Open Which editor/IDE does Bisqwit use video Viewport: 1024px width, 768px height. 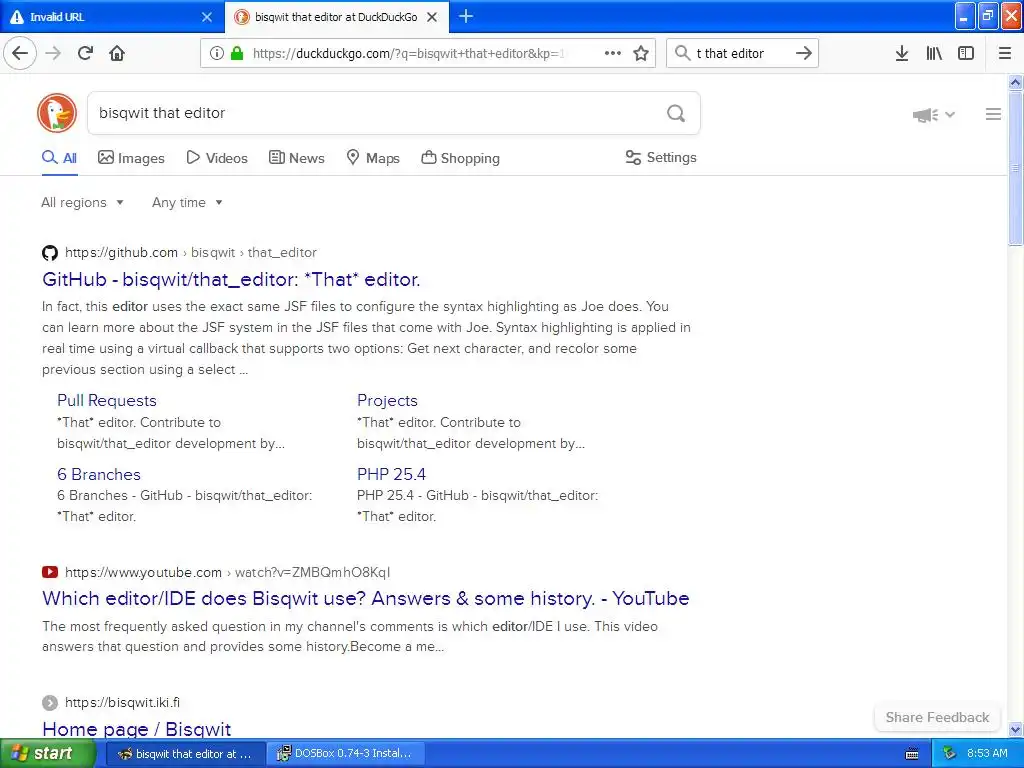pyautogui.click(x=366, y=598)
